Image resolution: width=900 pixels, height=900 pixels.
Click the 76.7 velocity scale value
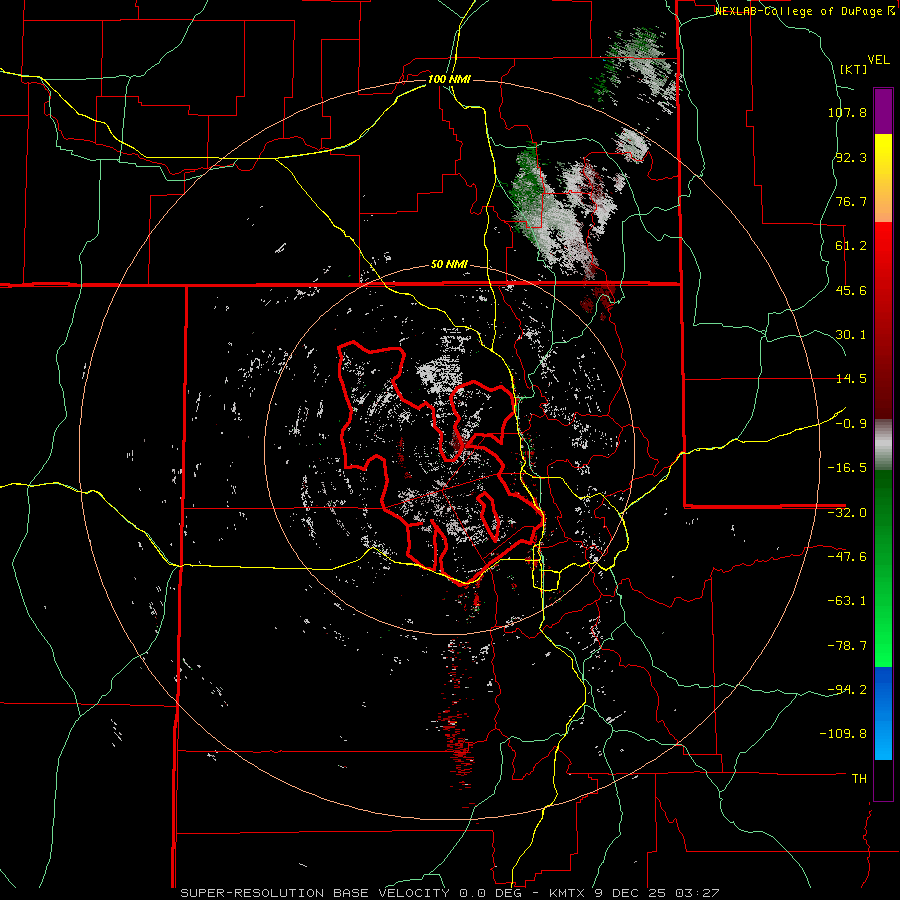click(851, 201)
